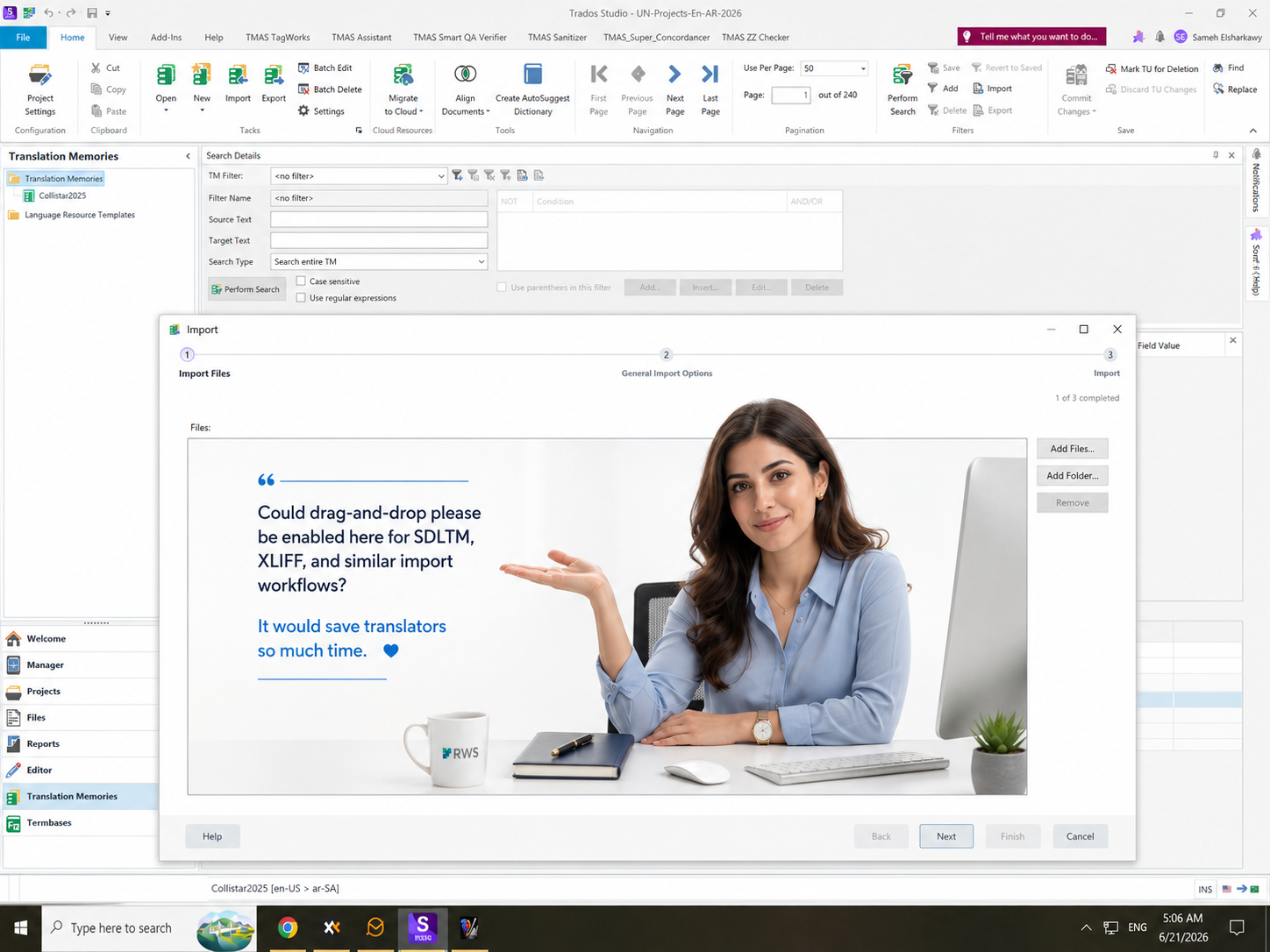Switch to the TMAS ZZ Checker tab
Screen dimensions: 1270x952
click(755, 37)
